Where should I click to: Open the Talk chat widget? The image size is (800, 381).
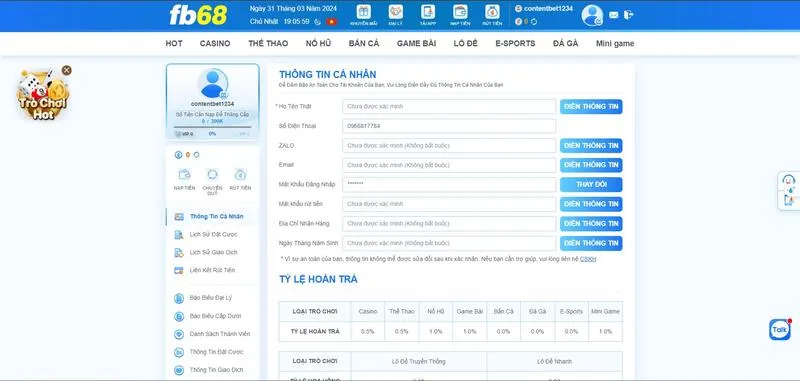point(780,329)
